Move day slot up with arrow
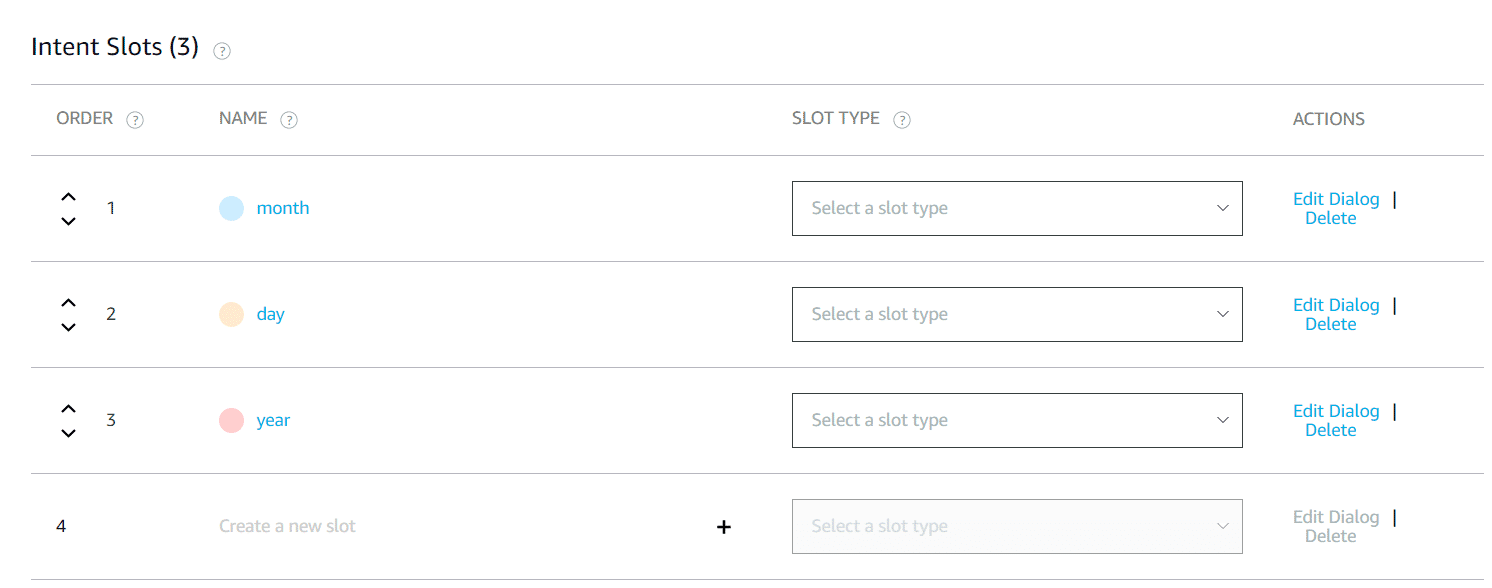The width and height of the screenshot is (1492, 588). (68, 303)
